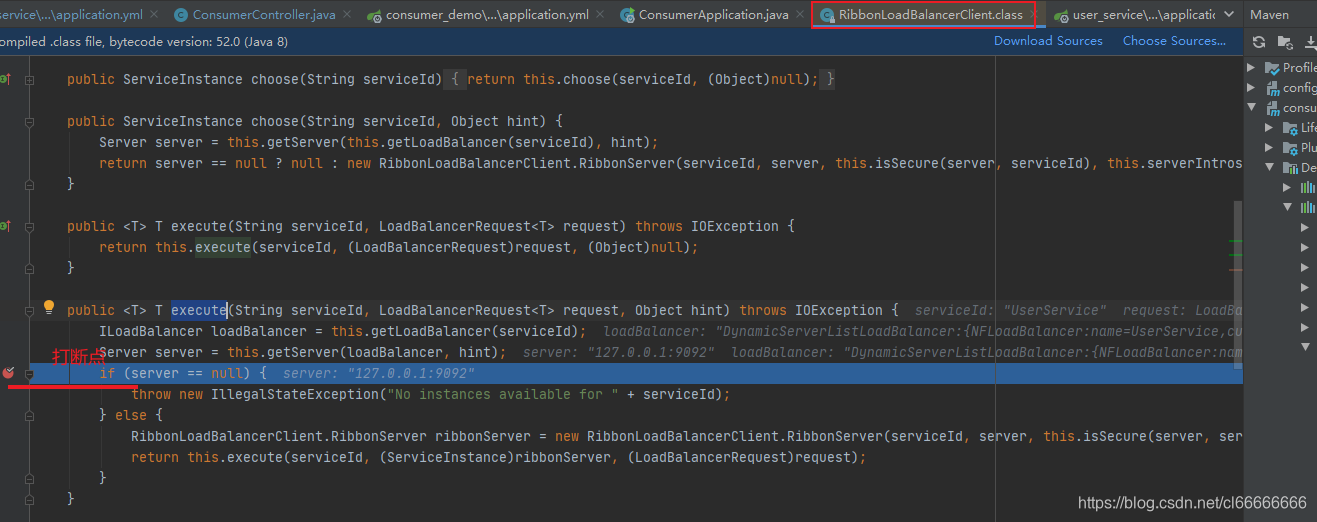Click the Choose Sources link
1317x522 pixels.
[1174, 41]
